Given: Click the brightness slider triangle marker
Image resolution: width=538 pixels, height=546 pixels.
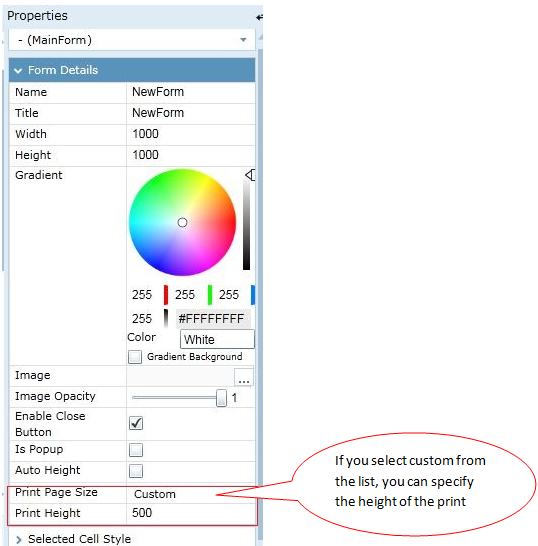Looking at the screenshot, I should [250, 175].
